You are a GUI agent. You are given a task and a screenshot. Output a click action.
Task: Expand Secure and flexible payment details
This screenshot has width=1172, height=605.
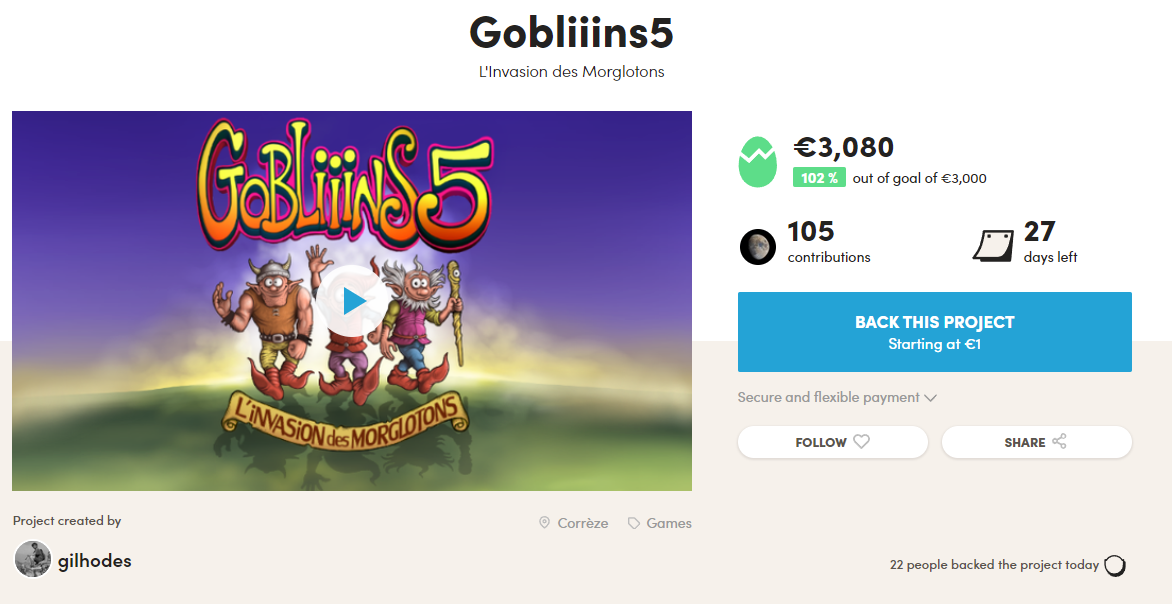tap(837, 397)
